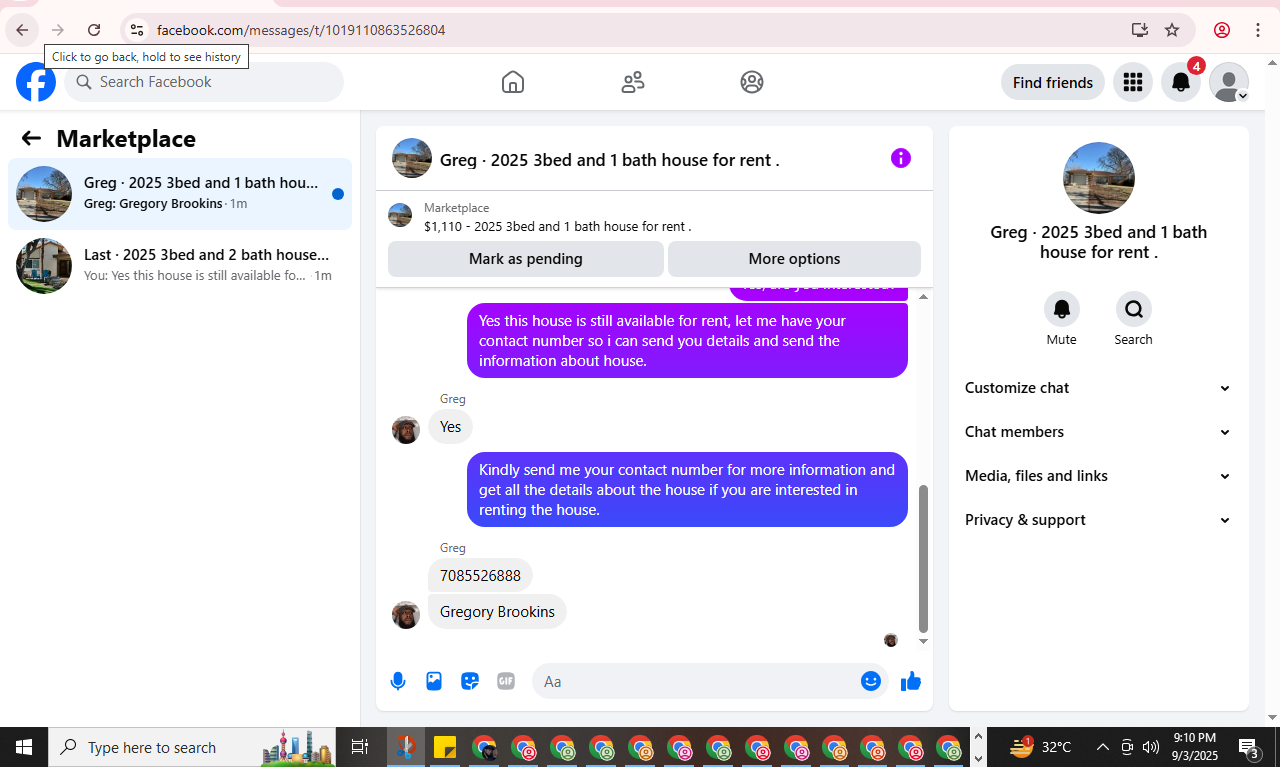Expand the Chat members section
Screen dimensions: 1280x767
1098,432
